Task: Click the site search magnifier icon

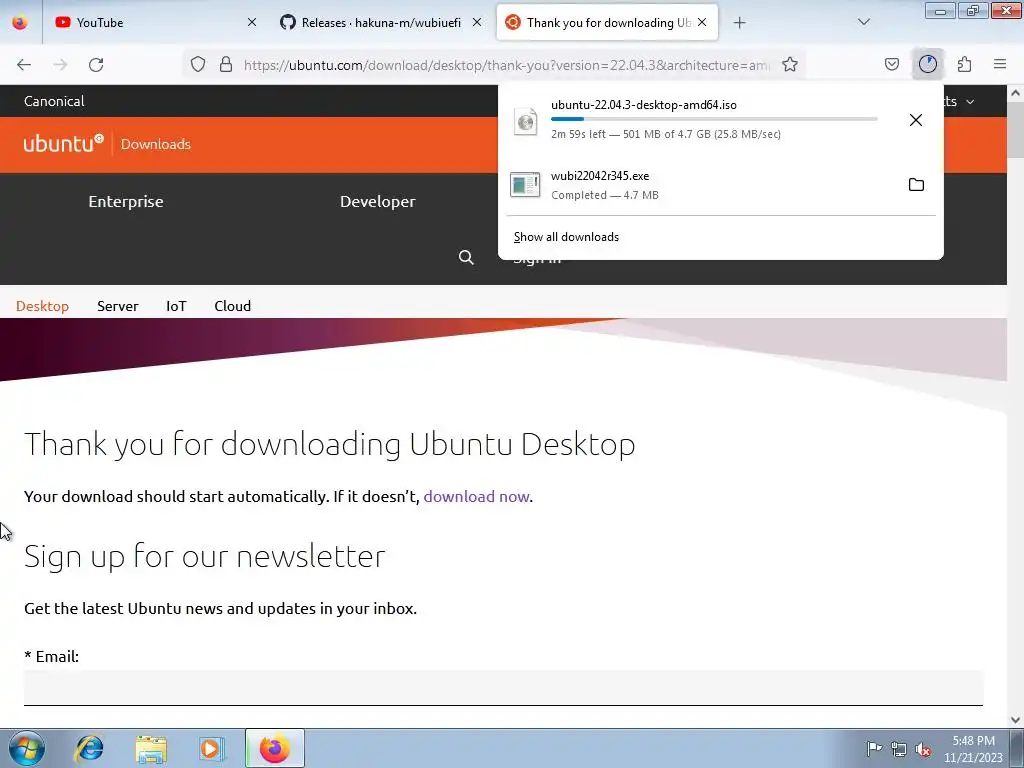Action: (466, 257)
